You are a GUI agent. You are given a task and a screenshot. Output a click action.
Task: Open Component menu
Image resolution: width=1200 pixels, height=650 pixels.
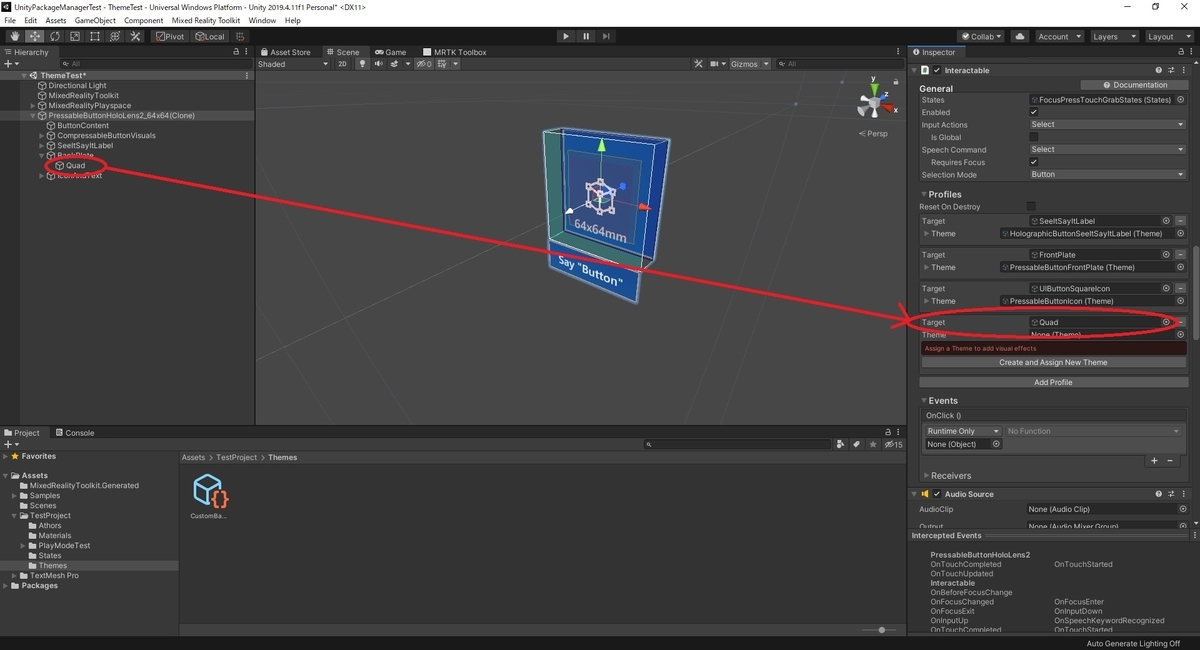pos(143,20)
